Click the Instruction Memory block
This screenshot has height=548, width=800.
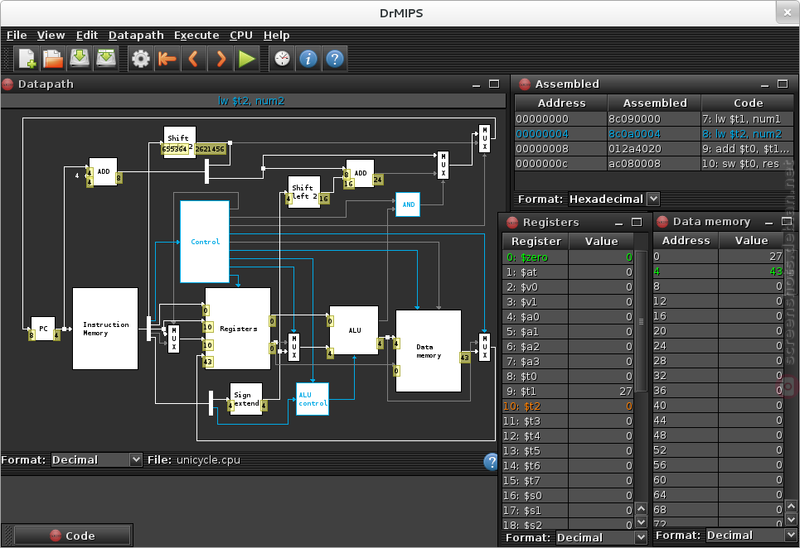(105, 328)
